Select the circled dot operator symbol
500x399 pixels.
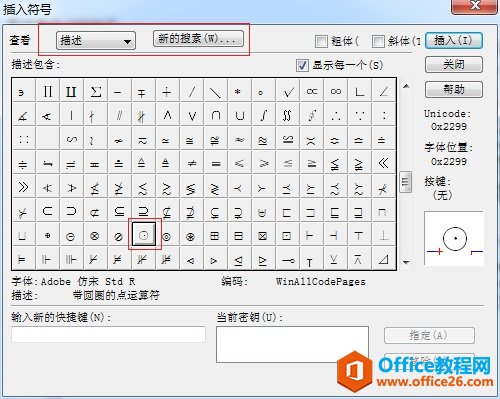pos(144,235)
